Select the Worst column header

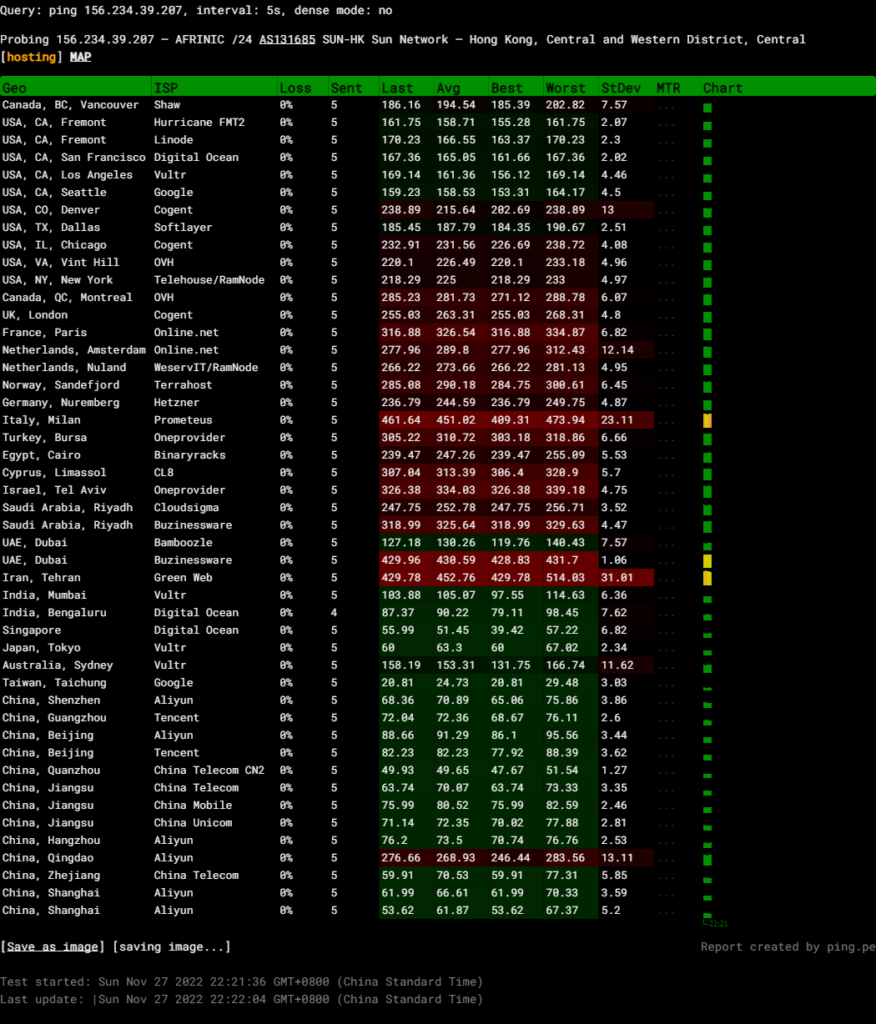(x=565, y=88)
